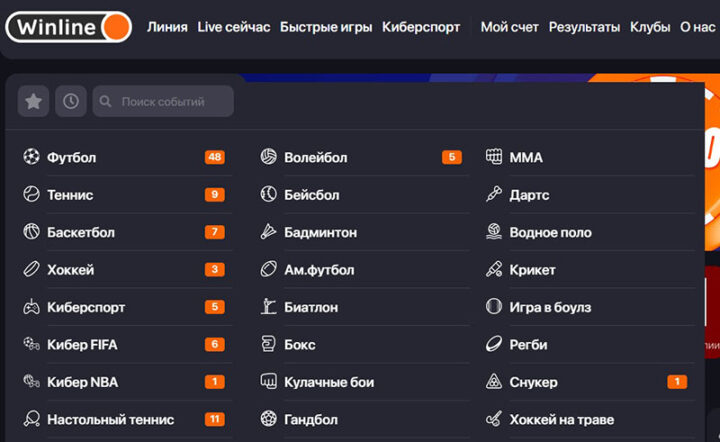Viewport: 720px width, 442px height.
Task: Select the Биатлон text label
Action: point(311,307)
